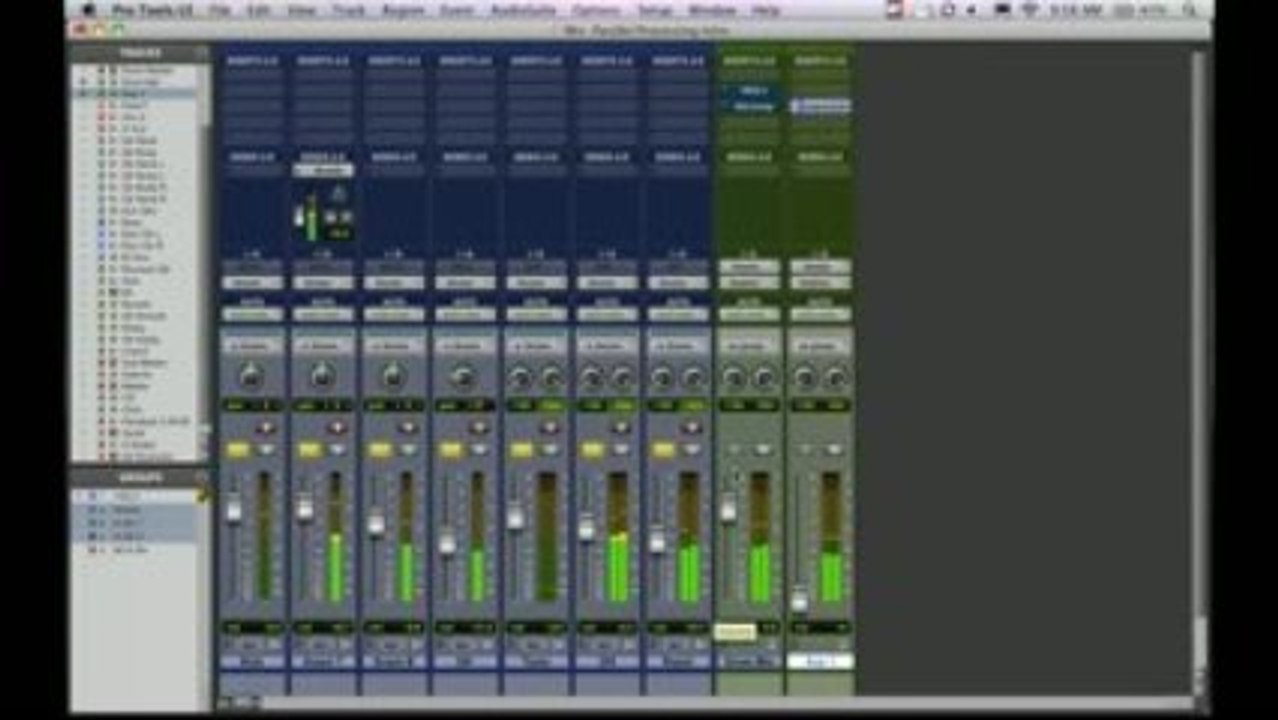Click left pan knob on fifth channel strip
The image size is (1278, 720).
click(x=520, y=378)
